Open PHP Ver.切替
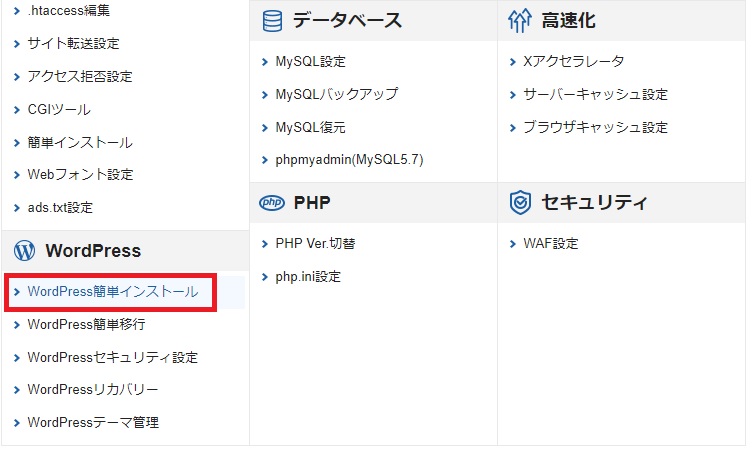753x458 pixels. click(316, 243)
